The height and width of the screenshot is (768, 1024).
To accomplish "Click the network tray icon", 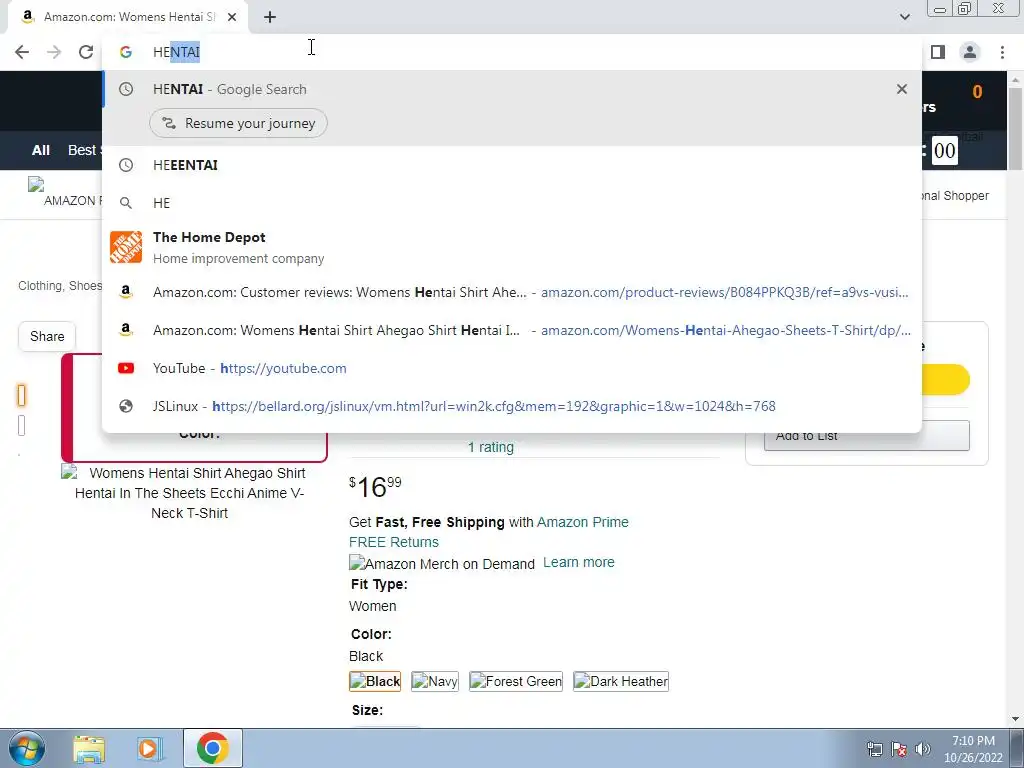I will [874, 749].
